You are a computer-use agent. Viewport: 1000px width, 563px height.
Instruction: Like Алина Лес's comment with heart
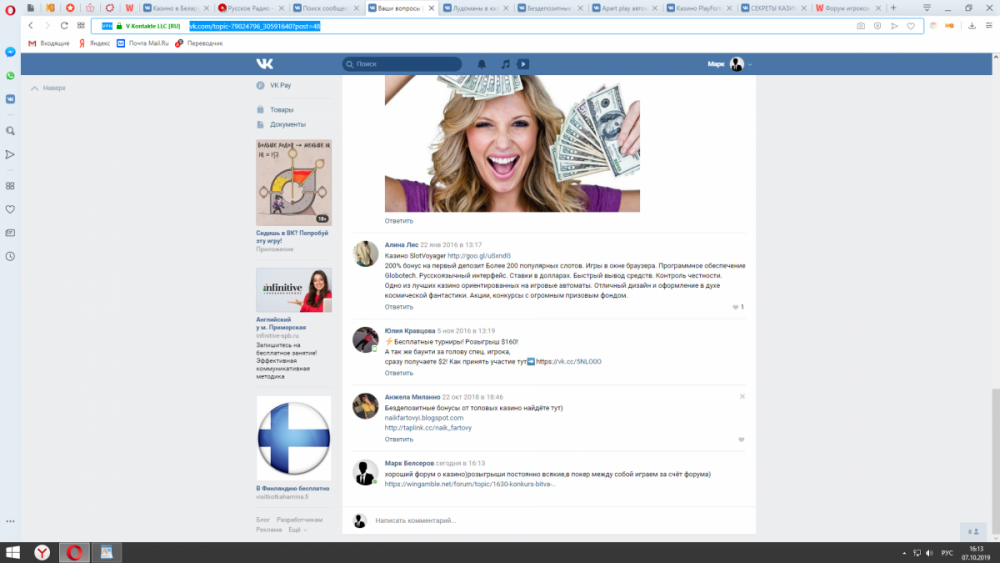point(736,307)
